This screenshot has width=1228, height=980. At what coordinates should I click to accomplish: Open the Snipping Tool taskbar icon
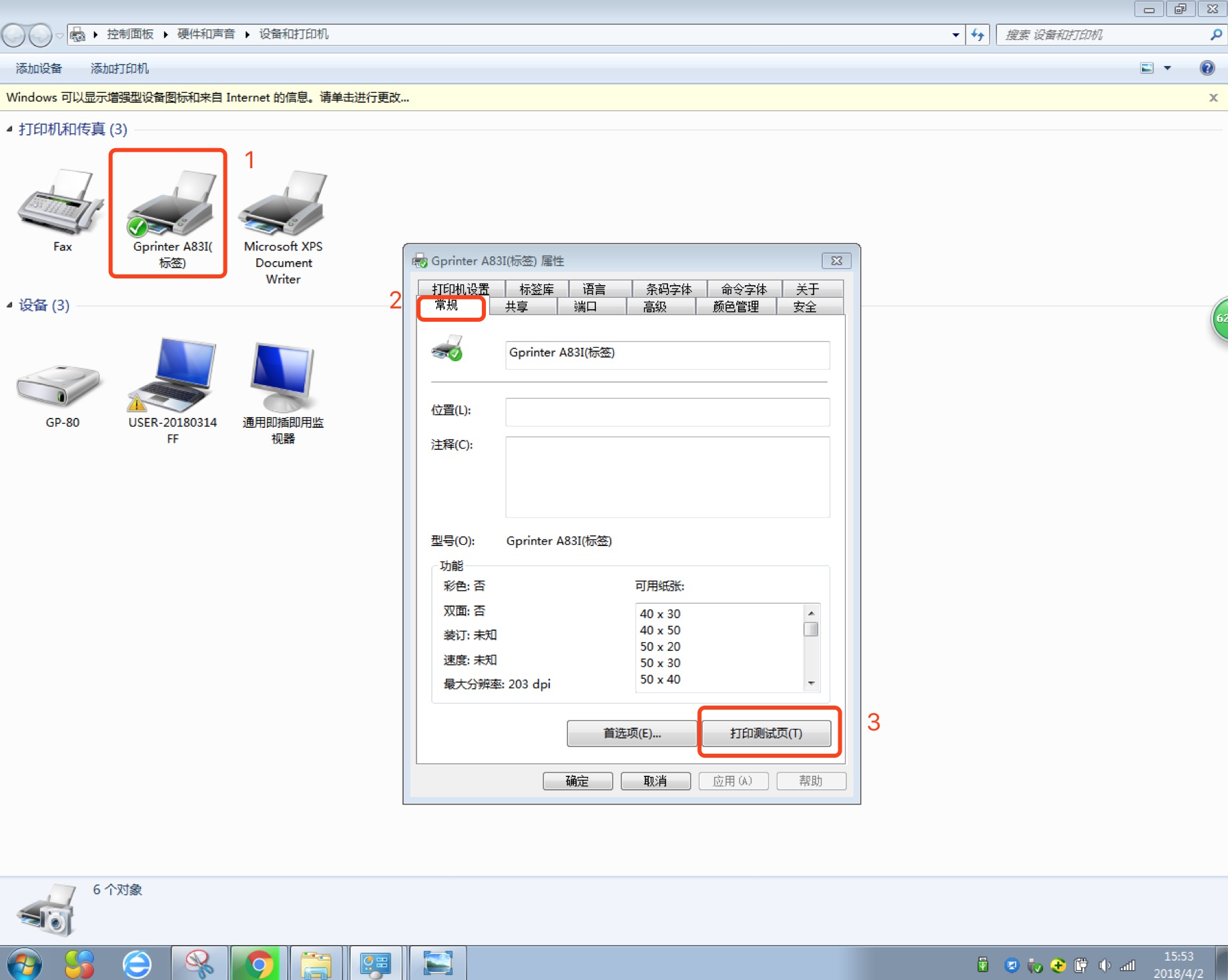pyautogui.click(x=199, y=964)
